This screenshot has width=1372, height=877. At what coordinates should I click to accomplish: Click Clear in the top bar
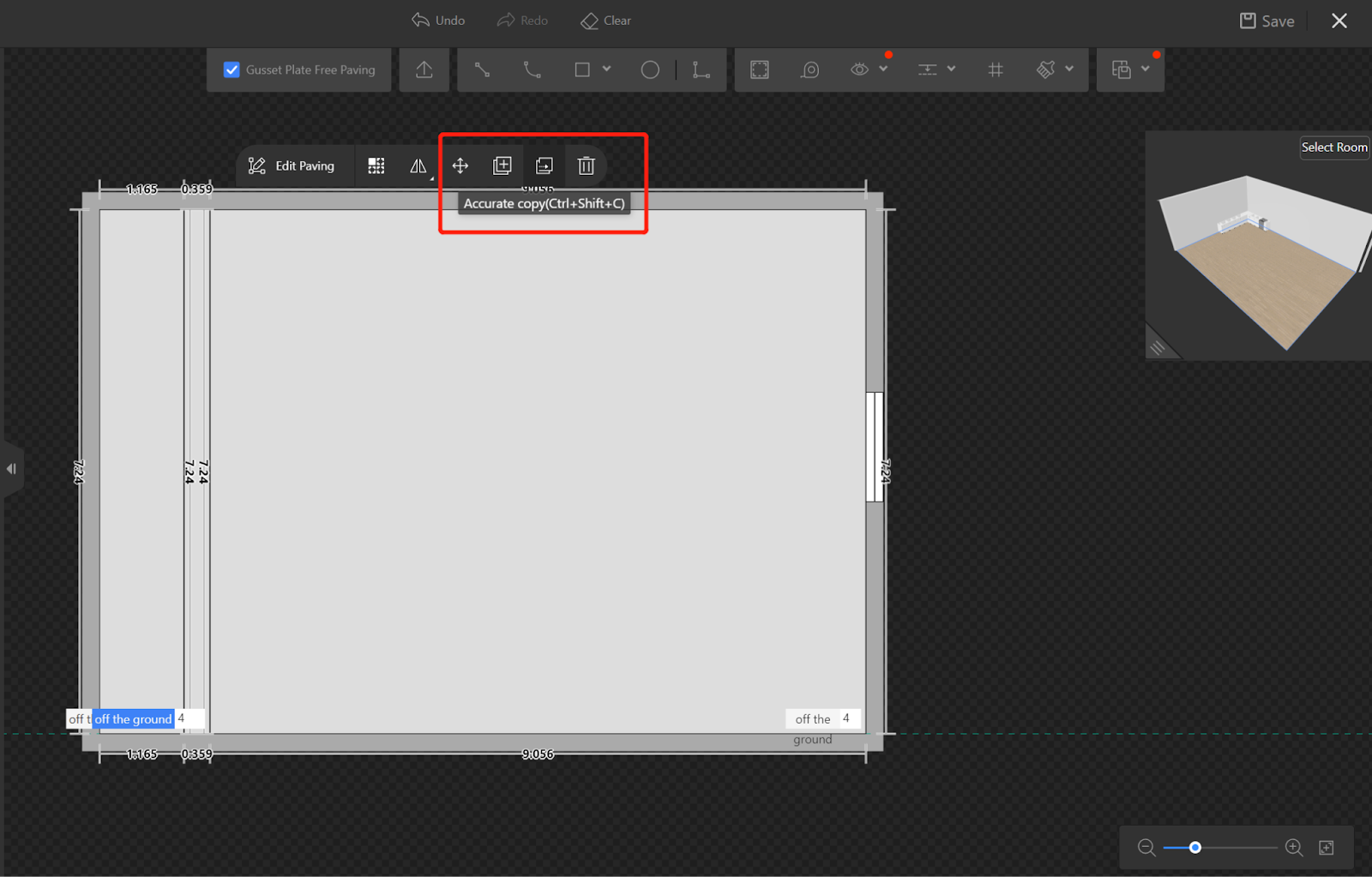click(605, 21)
